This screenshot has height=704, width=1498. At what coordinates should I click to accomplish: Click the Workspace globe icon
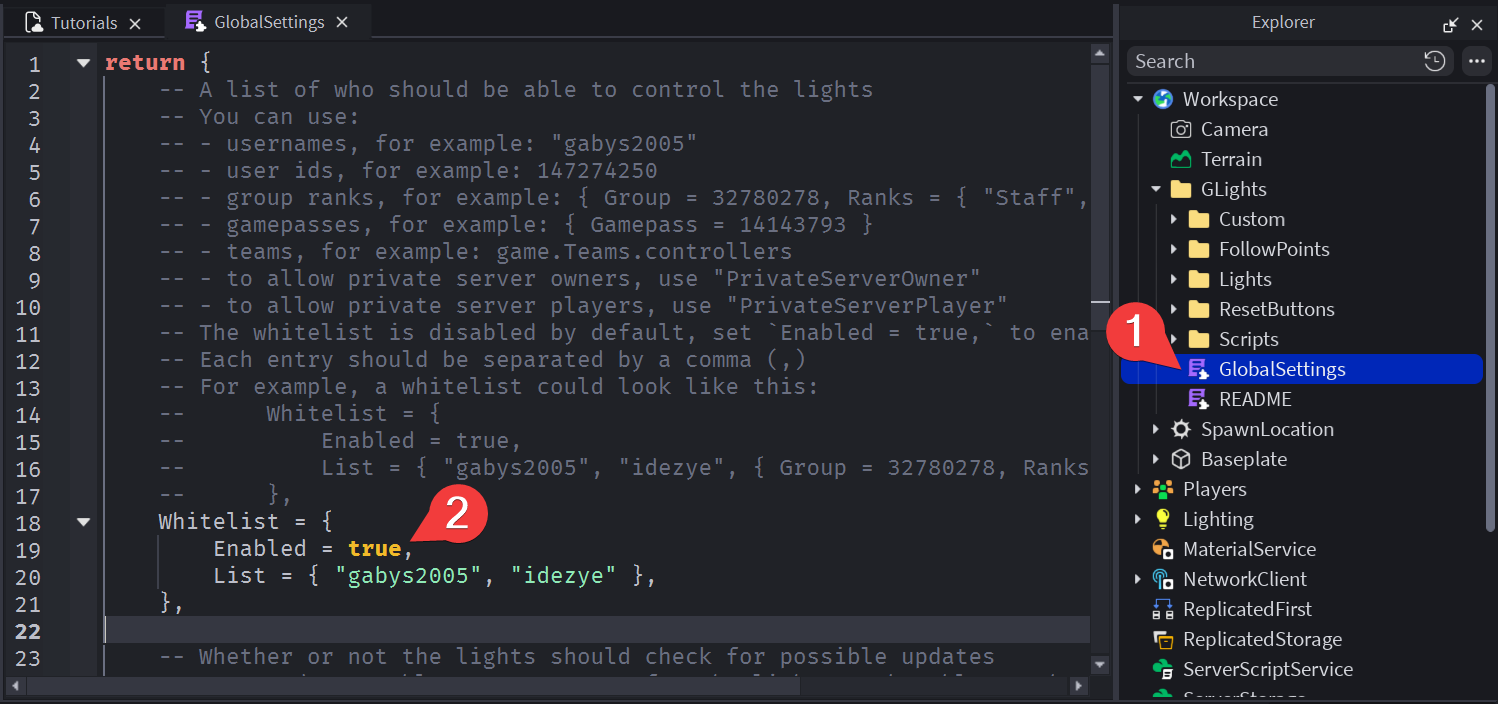click(1162, 99)
